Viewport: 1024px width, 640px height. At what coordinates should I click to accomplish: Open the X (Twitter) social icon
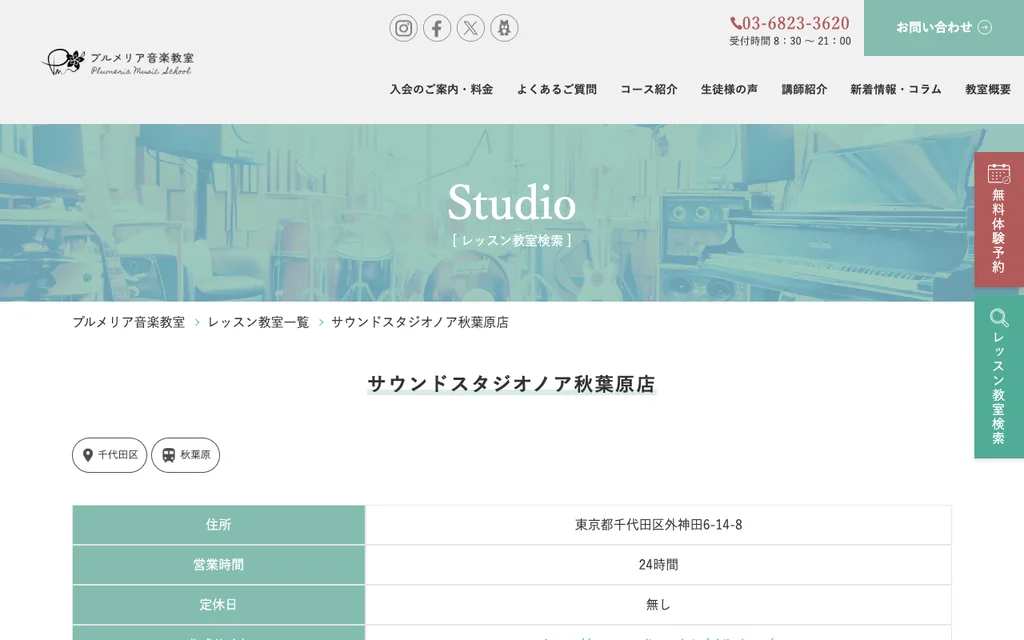pos(471,28)
